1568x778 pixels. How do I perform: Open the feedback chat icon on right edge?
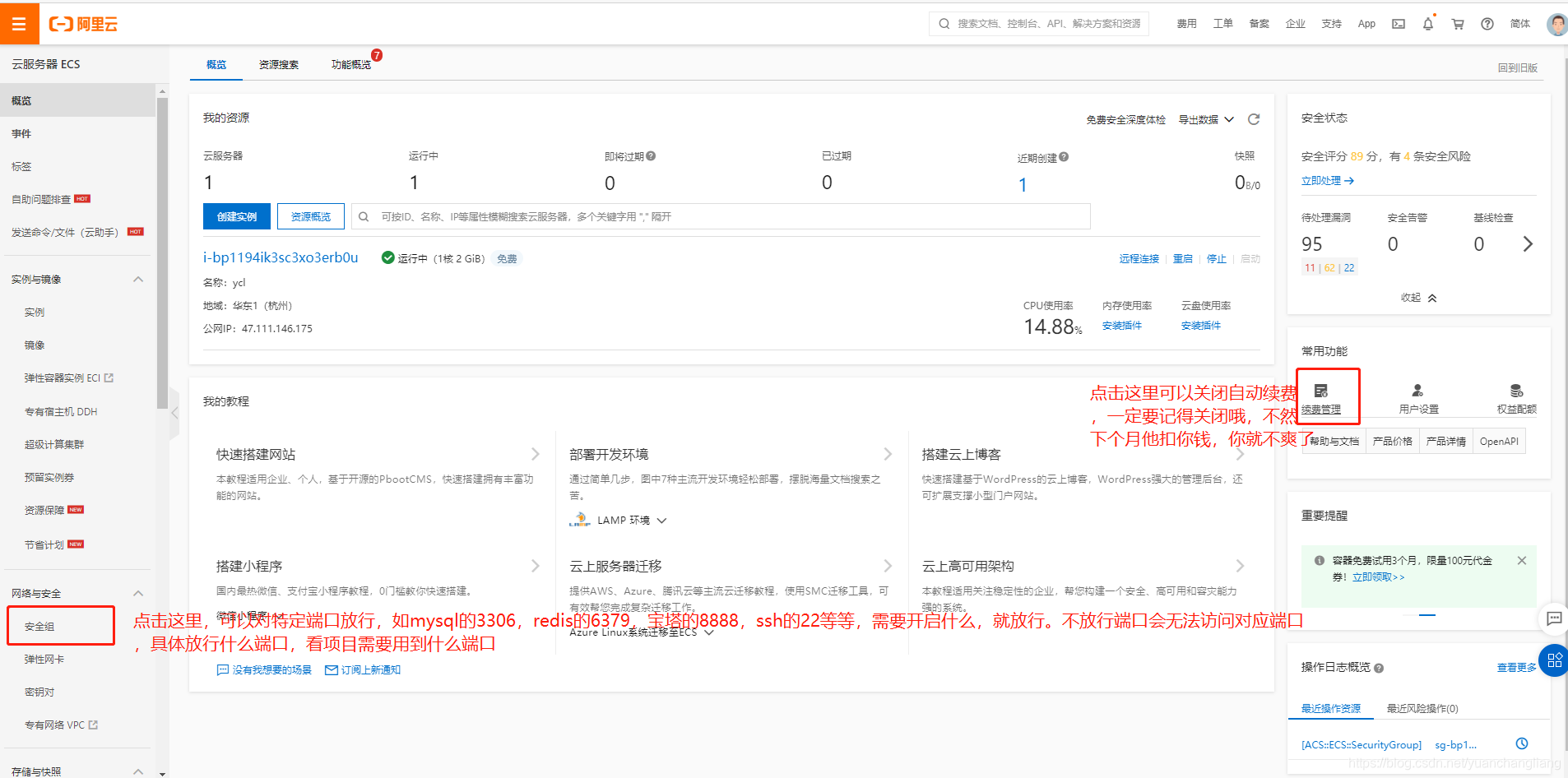click(x=1554, y=619)
